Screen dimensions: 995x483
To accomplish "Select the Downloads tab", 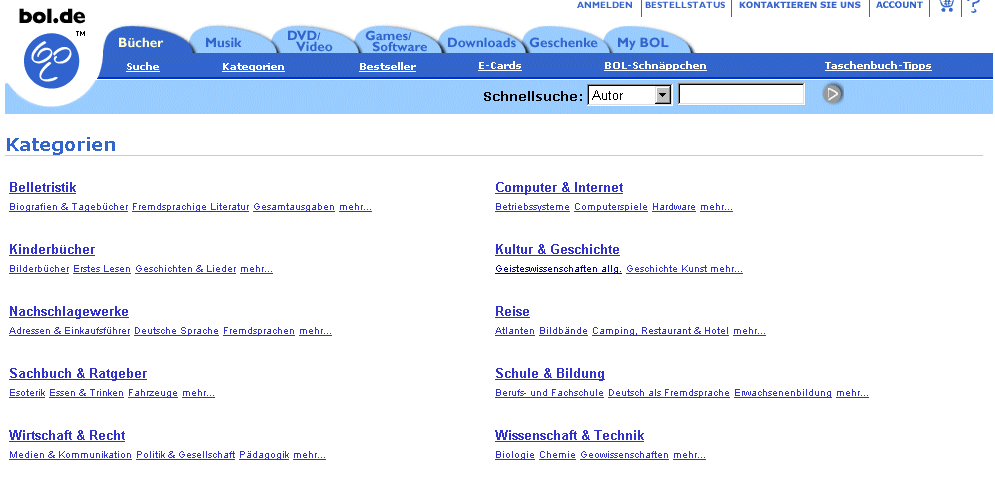I will (x=482, y=43).
